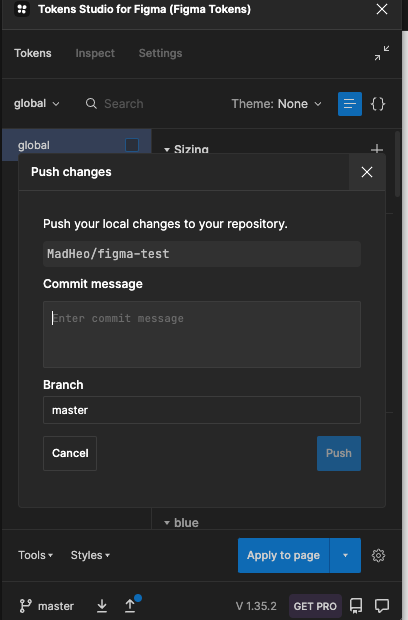The width and height of the screenshot is (408, 620).
Task: Collapse plugin window via minimize arrows icon
Action: (x=382, y=53)
